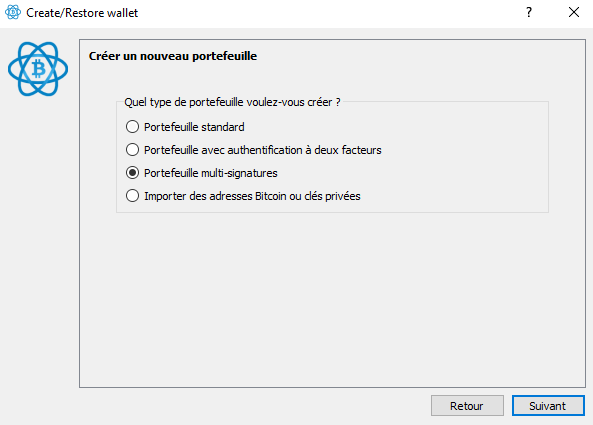The image size is (593, 425).
Task: Continue with the Suivant button
Action: [x=548, y=406]
